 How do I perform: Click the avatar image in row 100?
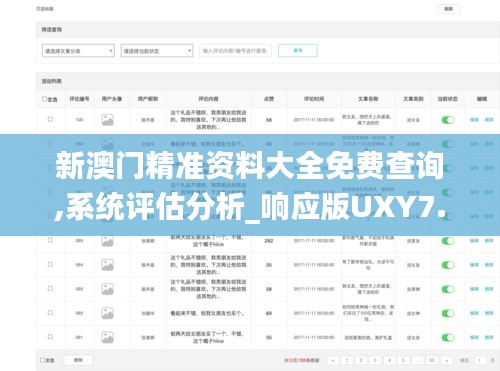(x=107, y=120)
